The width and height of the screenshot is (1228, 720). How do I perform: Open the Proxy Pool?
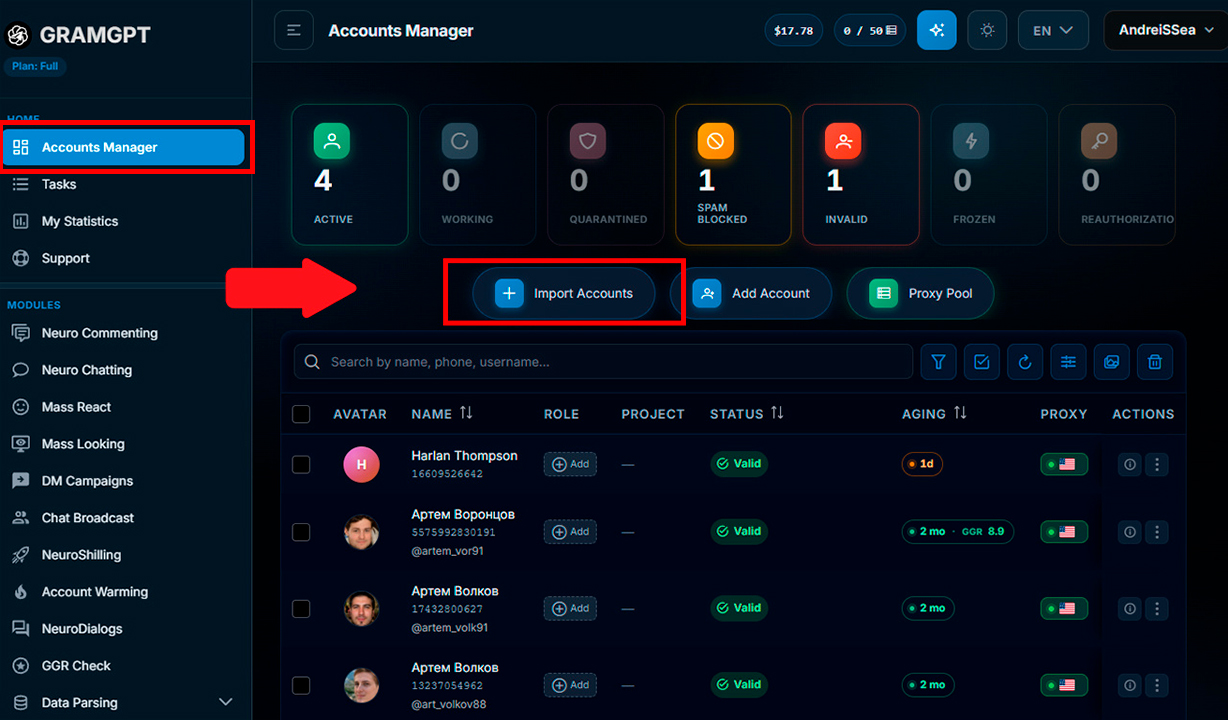[x=921, y=293]
